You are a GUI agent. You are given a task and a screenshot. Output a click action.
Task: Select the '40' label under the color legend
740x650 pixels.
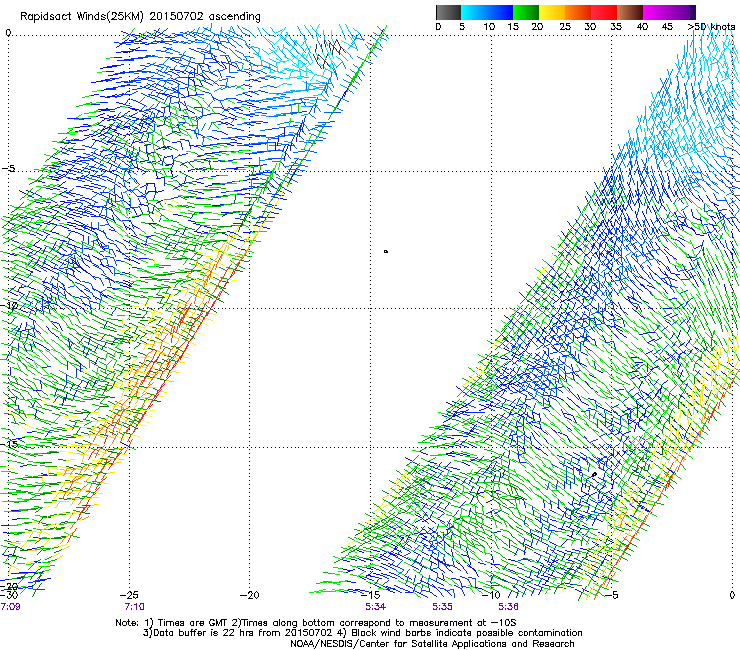[642, 27]
